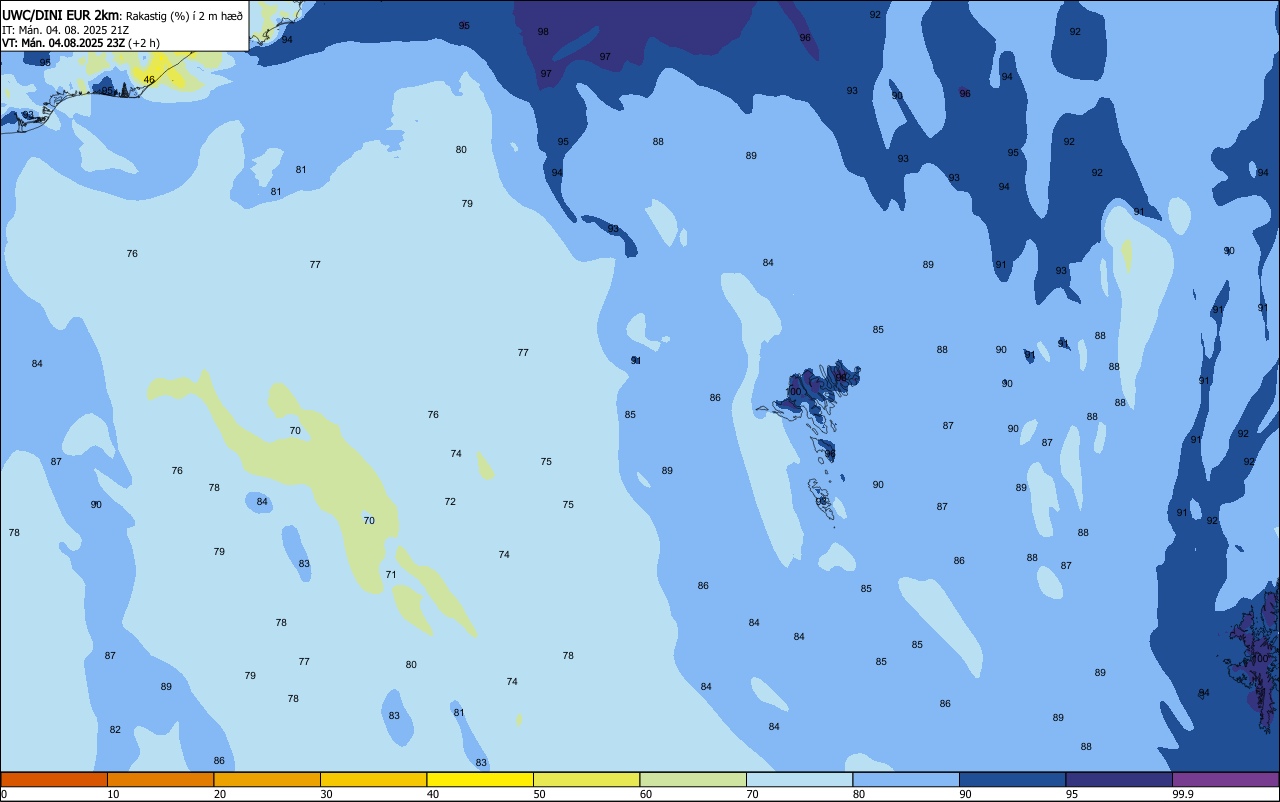Click the humidity value '82' on the map
This screenshot has width=1280, height=802.
[115, 730]
